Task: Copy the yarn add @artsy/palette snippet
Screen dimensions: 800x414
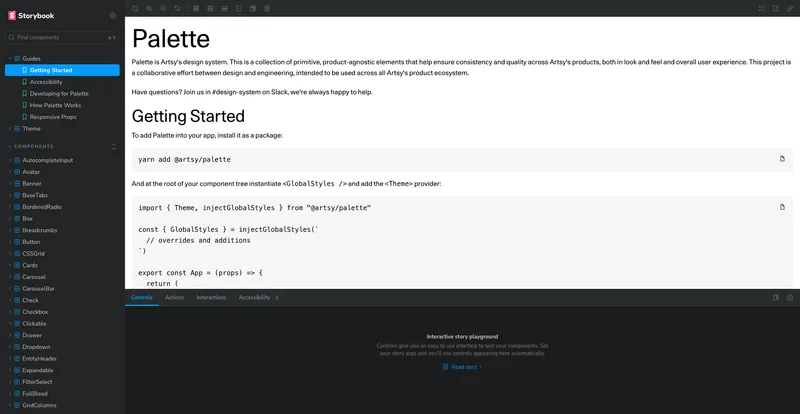Action: coord(782,159)
